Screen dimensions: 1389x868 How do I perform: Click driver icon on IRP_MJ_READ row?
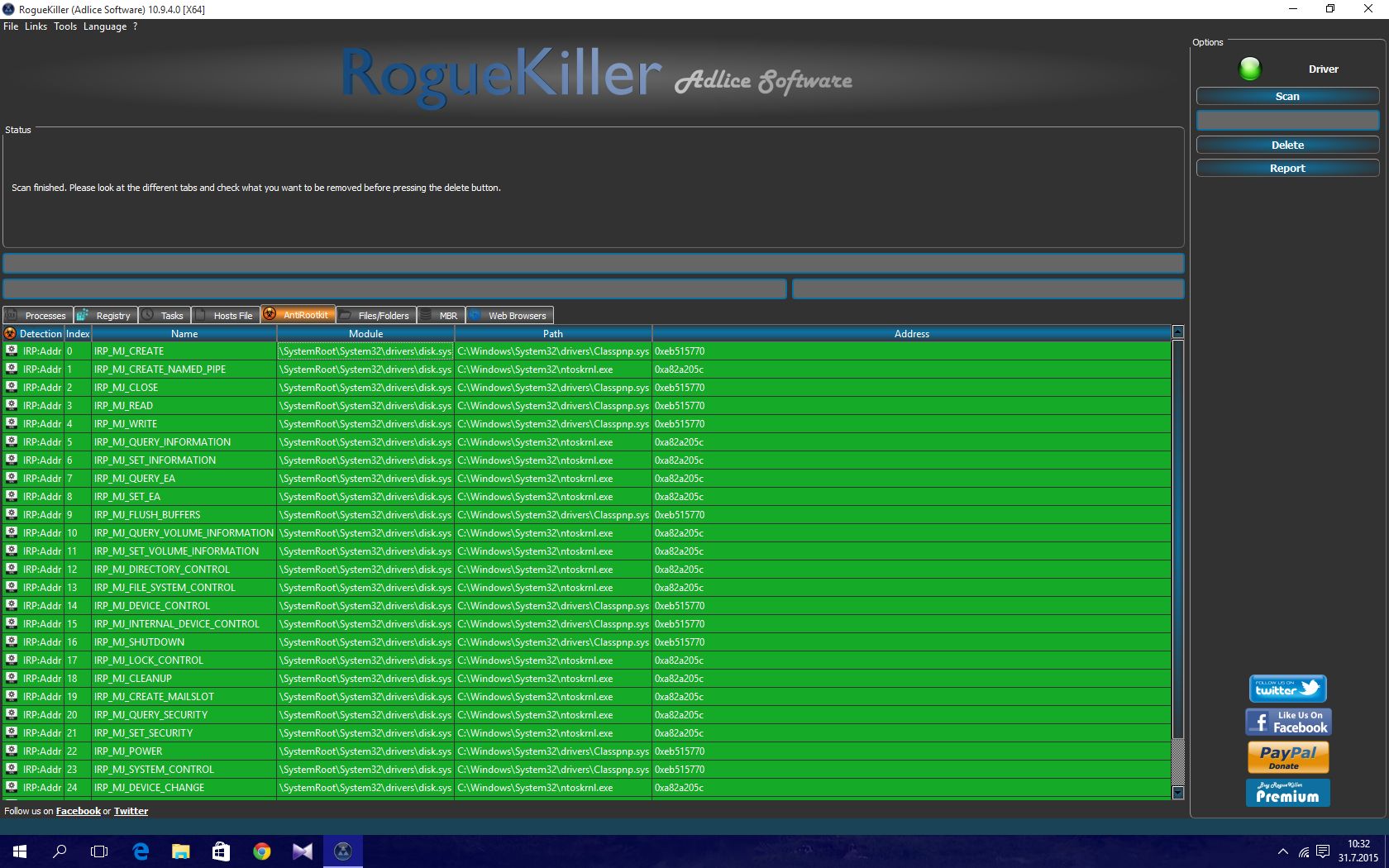(x=12, y=405)
